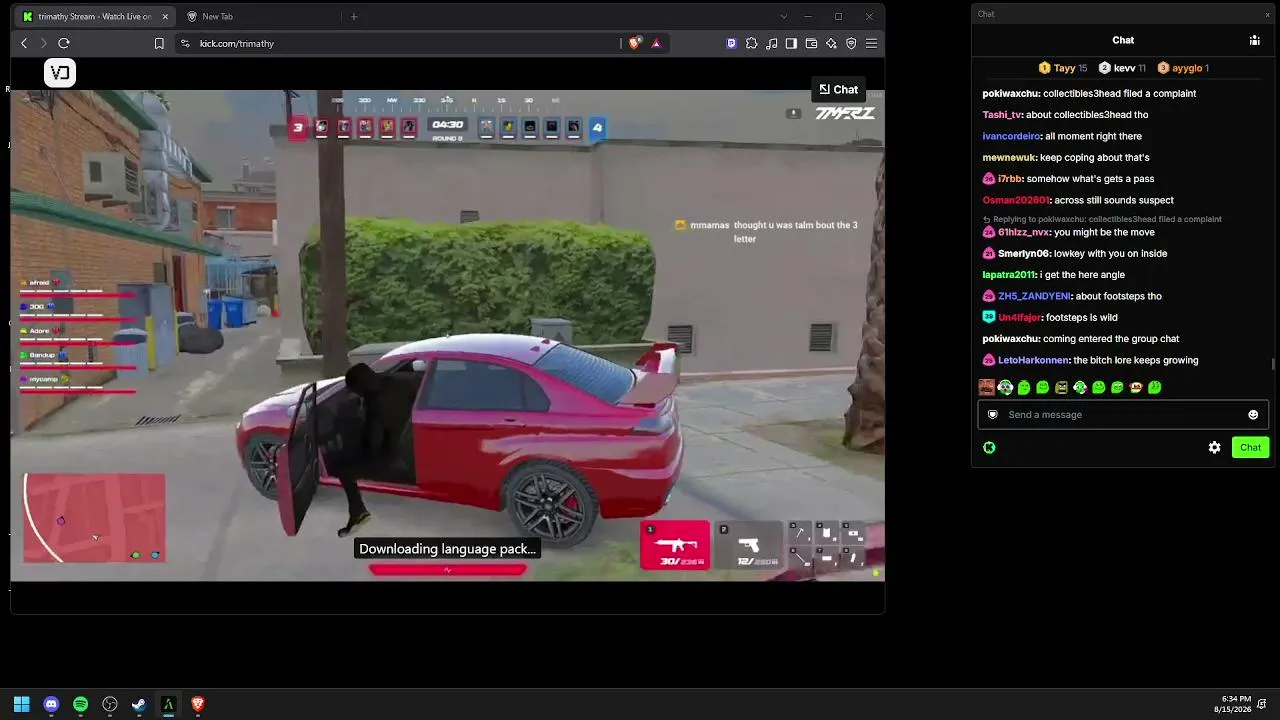Image resolution: width=1280 pixels, height=720 pixels.
Task: Click i7rbb's username in chat
Action: tap(1010, 179)
